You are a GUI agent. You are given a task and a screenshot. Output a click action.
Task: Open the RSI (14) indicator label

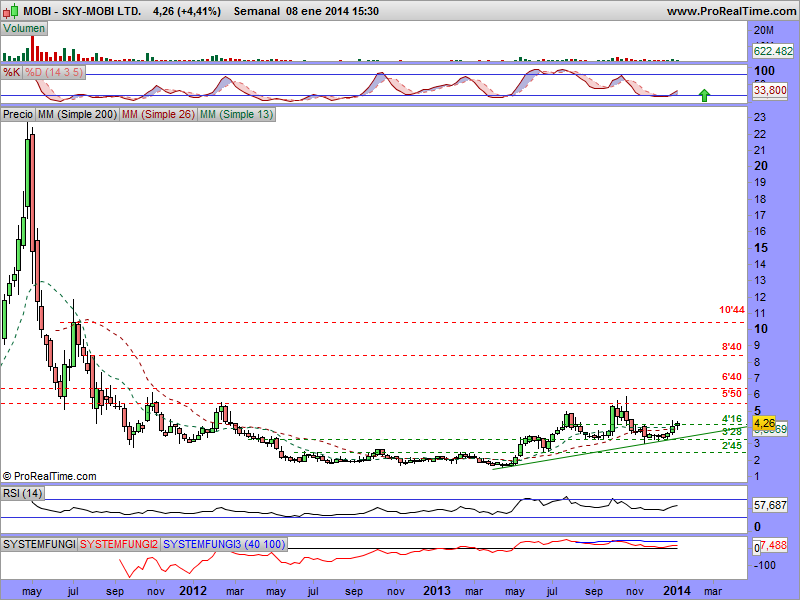coord(22,493)
